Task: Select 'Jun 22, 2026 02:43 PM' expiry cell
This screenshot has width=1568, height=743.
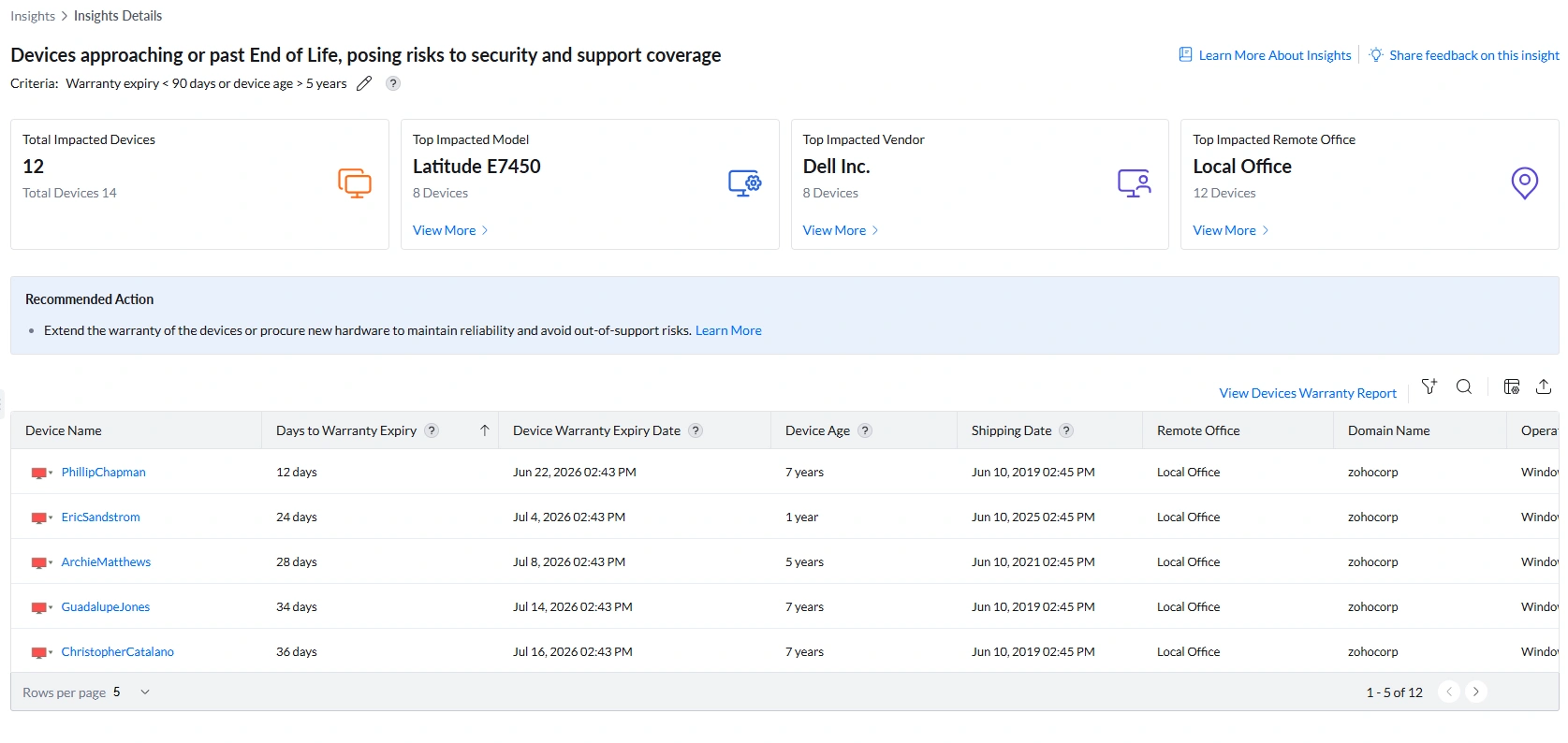Action: click(575, 473)
